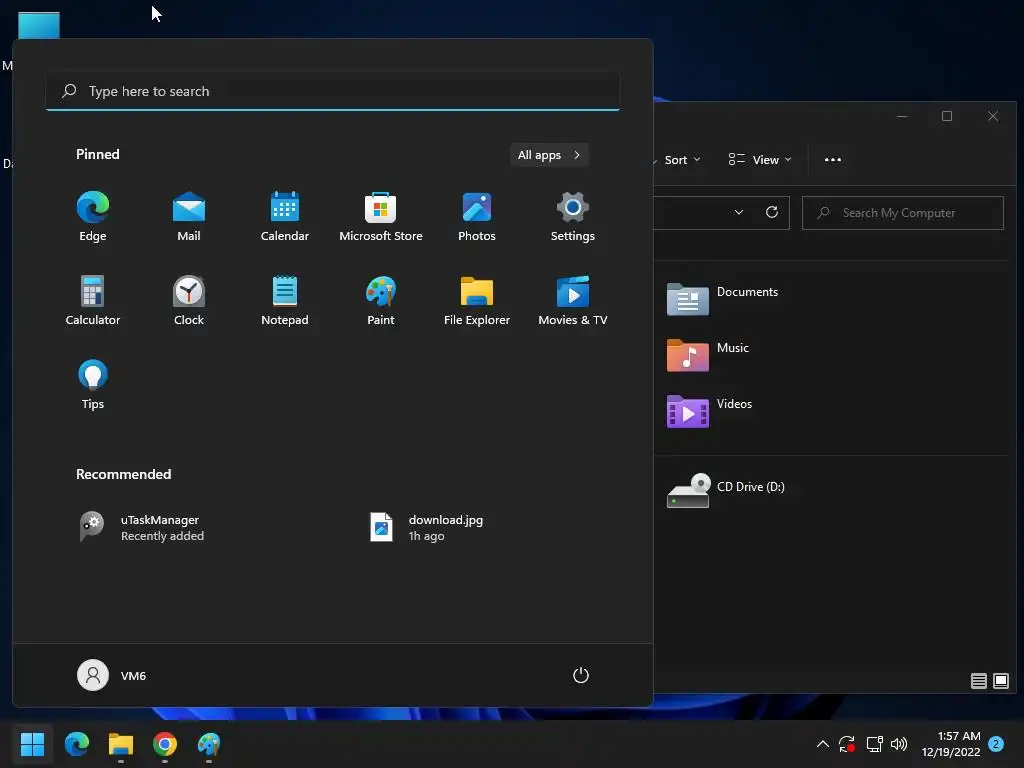Image resolution: width=1024 pixels, height=768 pixels.
Task: Show hidden system tray icons
Action: point(823,744)
